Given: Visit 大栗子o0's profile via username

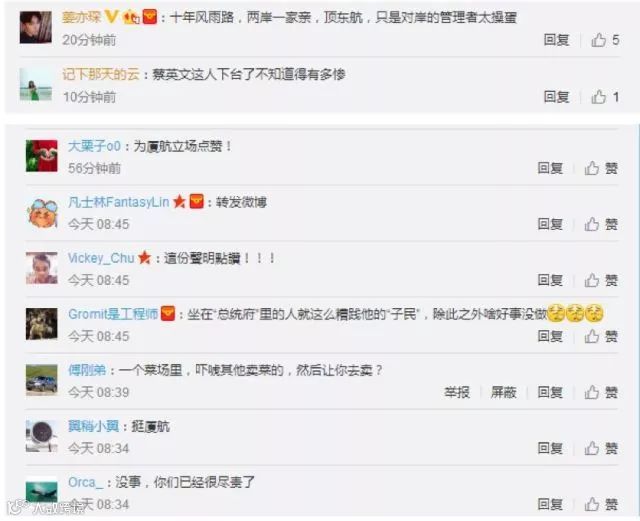Looking at the screenshot, I should click(x=94, y=146).
